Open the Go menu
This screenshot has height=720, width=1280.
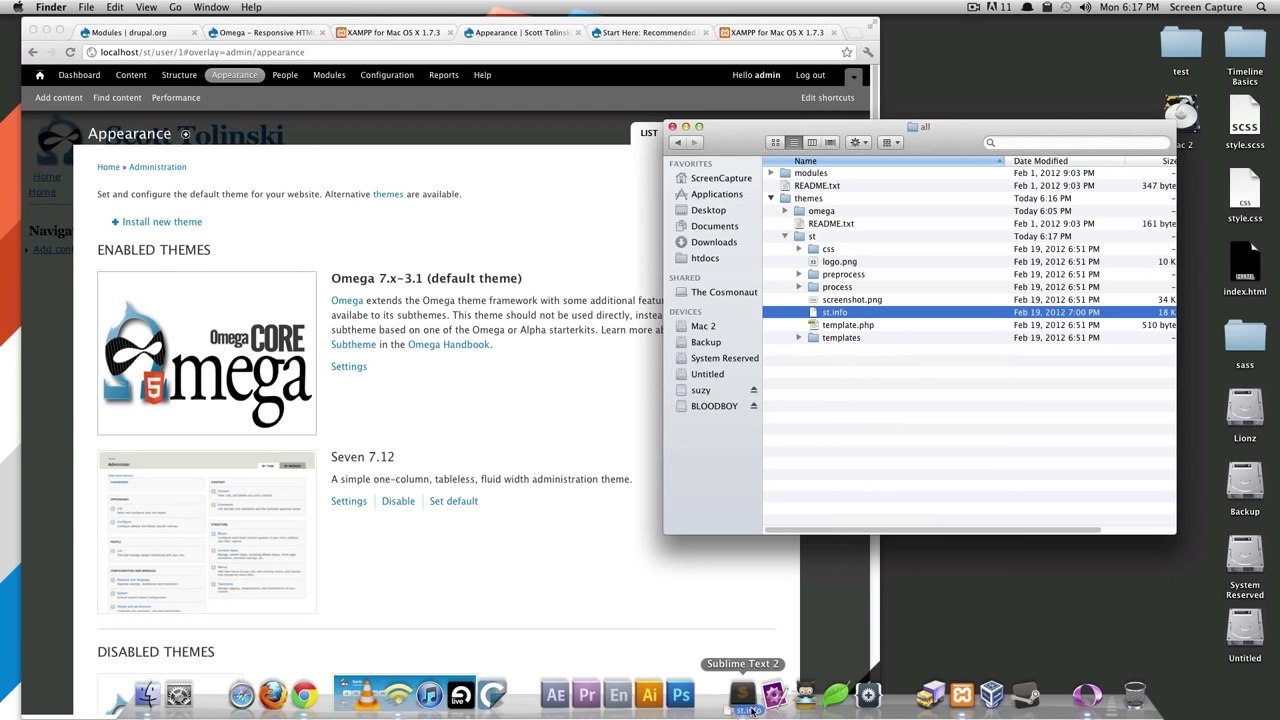pos(175,7)
